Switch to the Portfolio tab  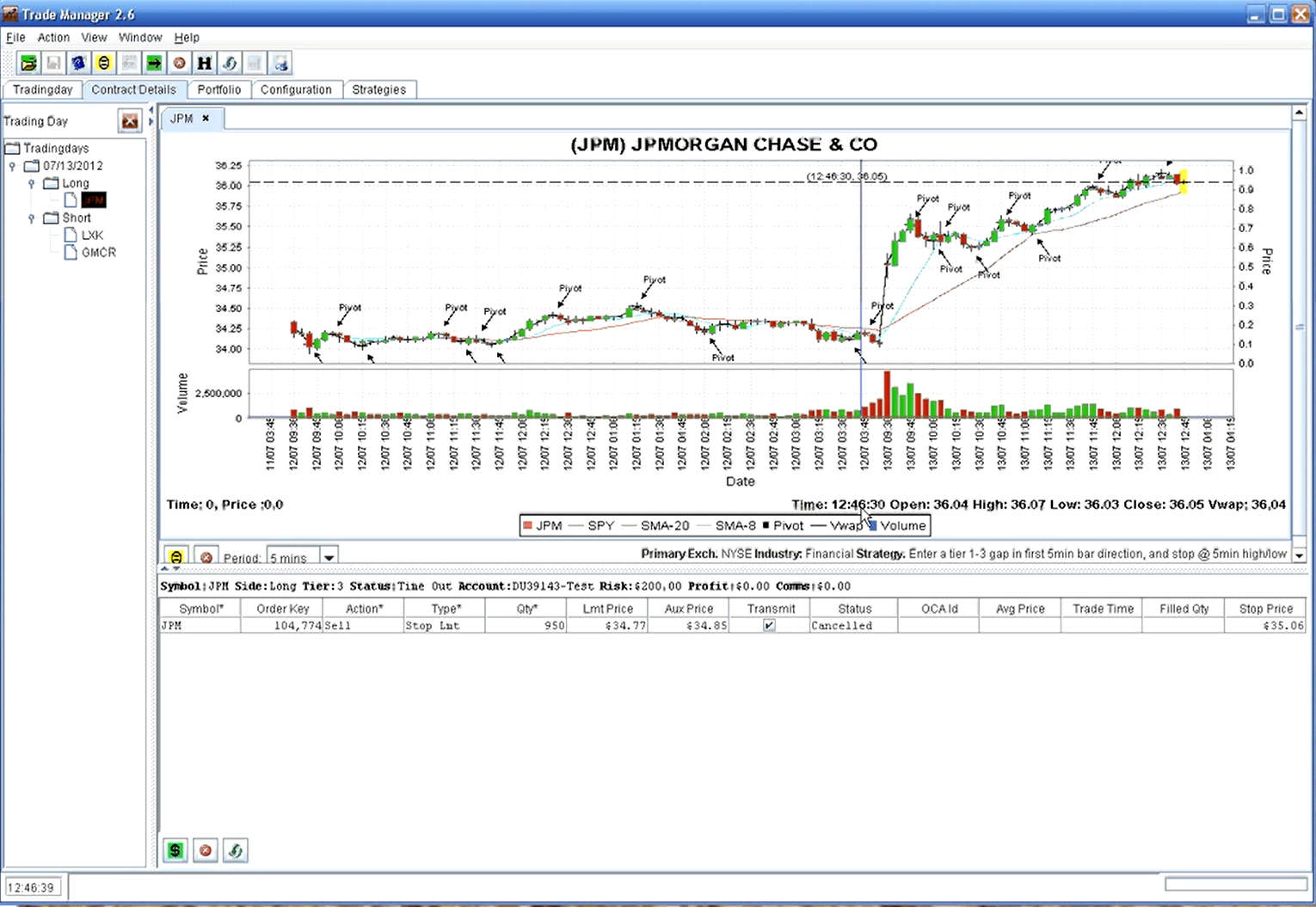coord(218,89)
